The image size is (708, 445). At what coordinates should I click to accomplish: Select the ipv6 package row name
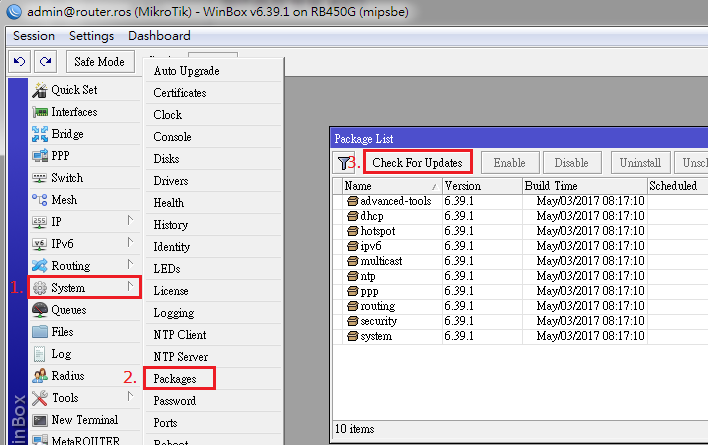(x=371, y=246)
